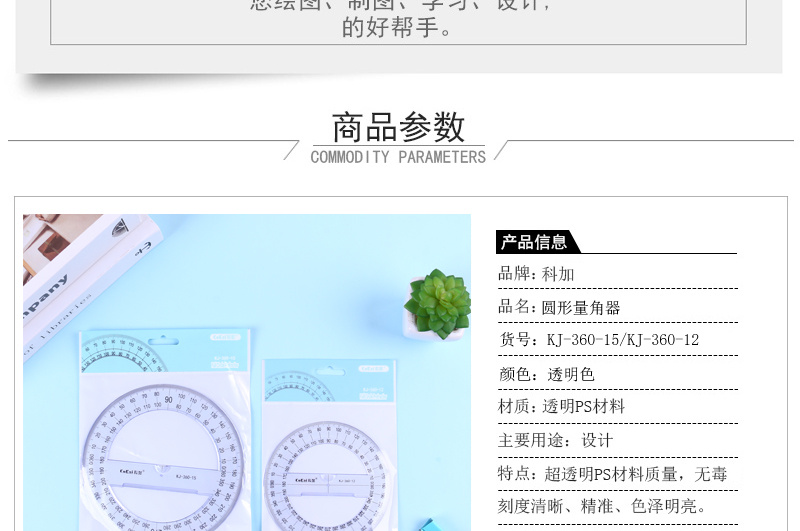Click the 刻度清晰、精准、色泽明亮 text line
This screenshot has width=800, height=531.
603,507
